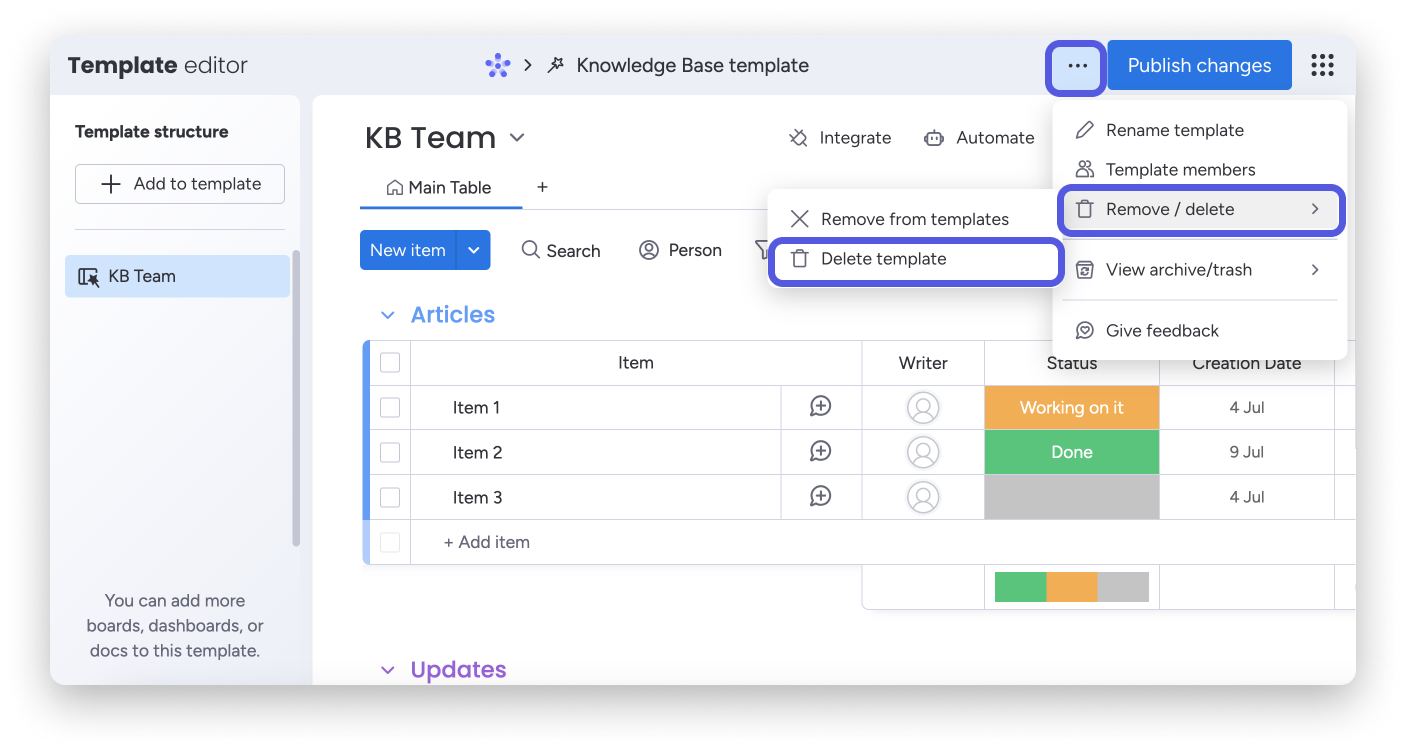This screenshot has width=1406, height=750.
Task: Click the Automate icon
Action: point(935,137)
